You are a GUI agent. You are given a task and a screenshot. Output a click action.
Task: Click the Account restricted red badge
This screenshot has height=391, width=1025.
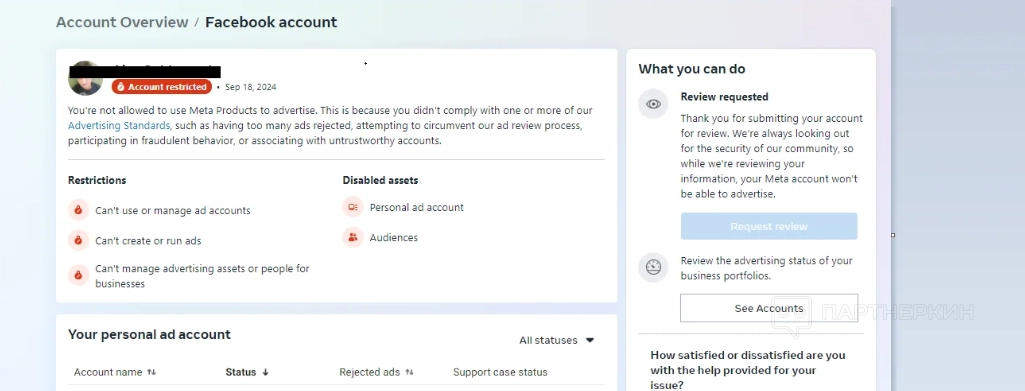coord(162,86)
